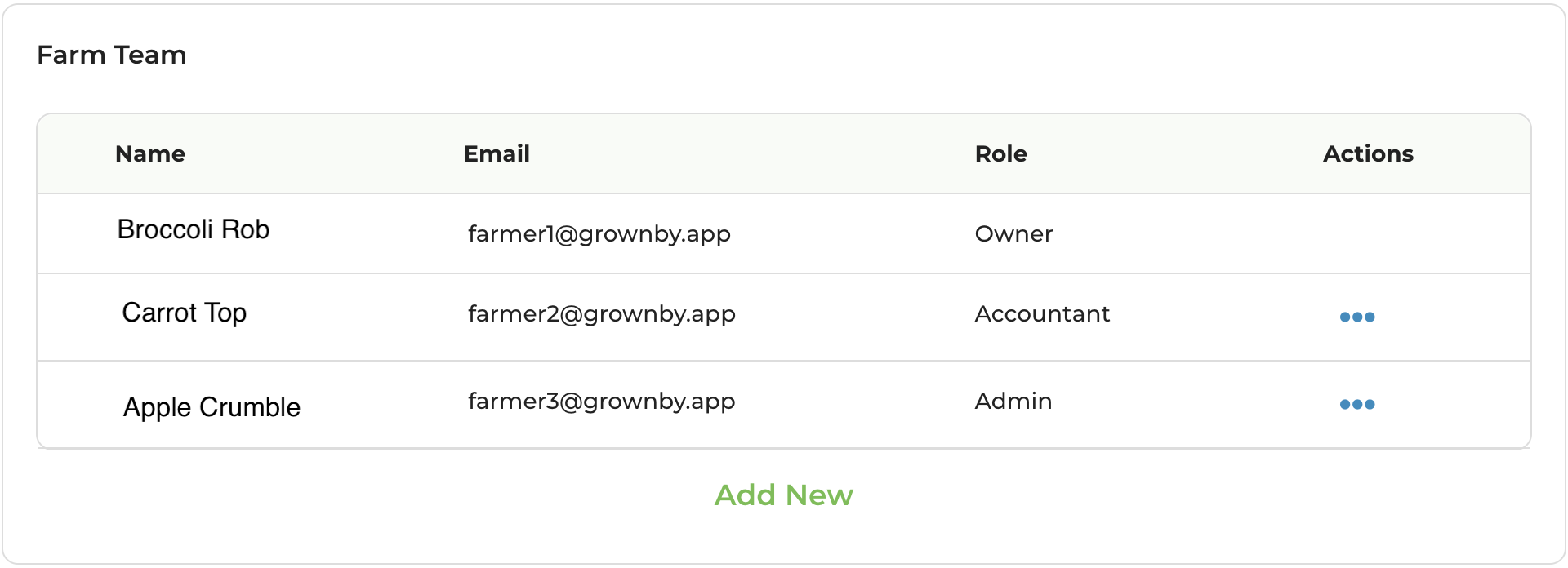This screenshot has height=568, width=1568.
Task: Click the blank cell left of Apple Crumble
Action: coord(78,405)
